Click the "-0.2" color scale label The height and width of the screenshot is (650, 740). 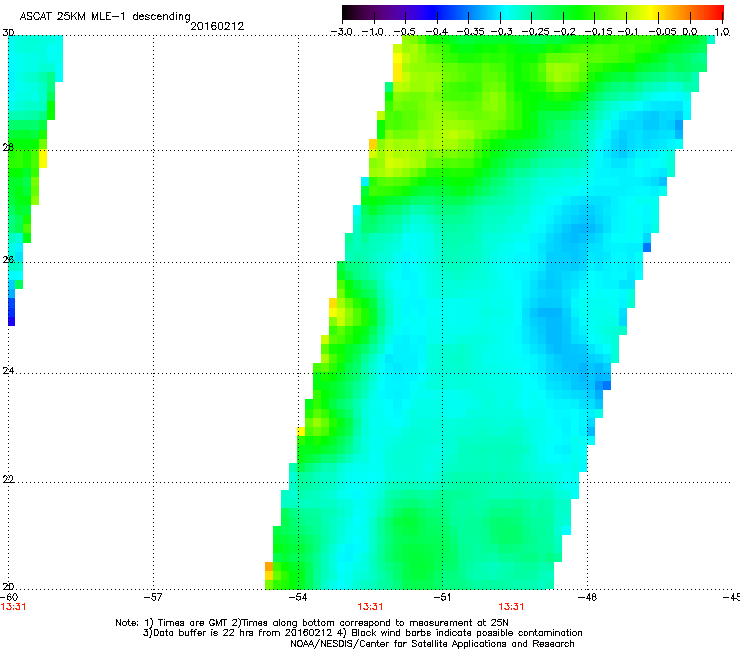tap(564, 32)
